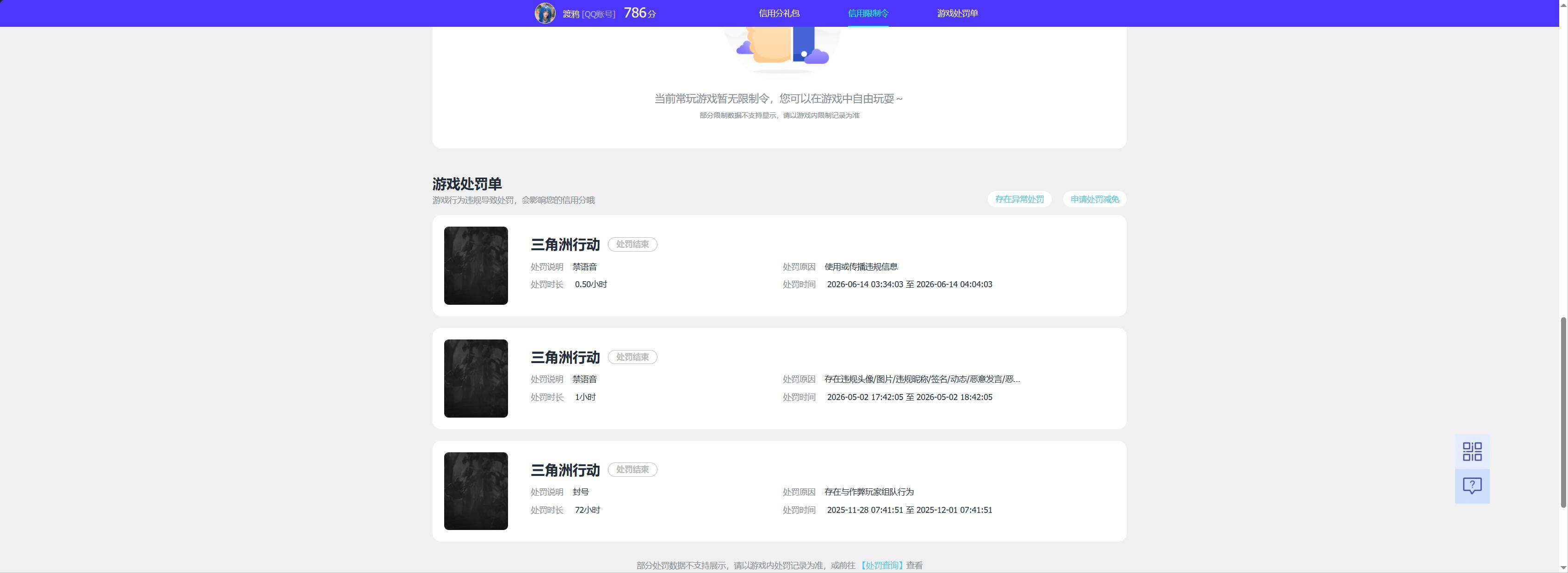Click 三角洲行动 title of 存在与作弊玩家组队行为 card
Viewport: 1568px width, 573px height.
(565, 470)
